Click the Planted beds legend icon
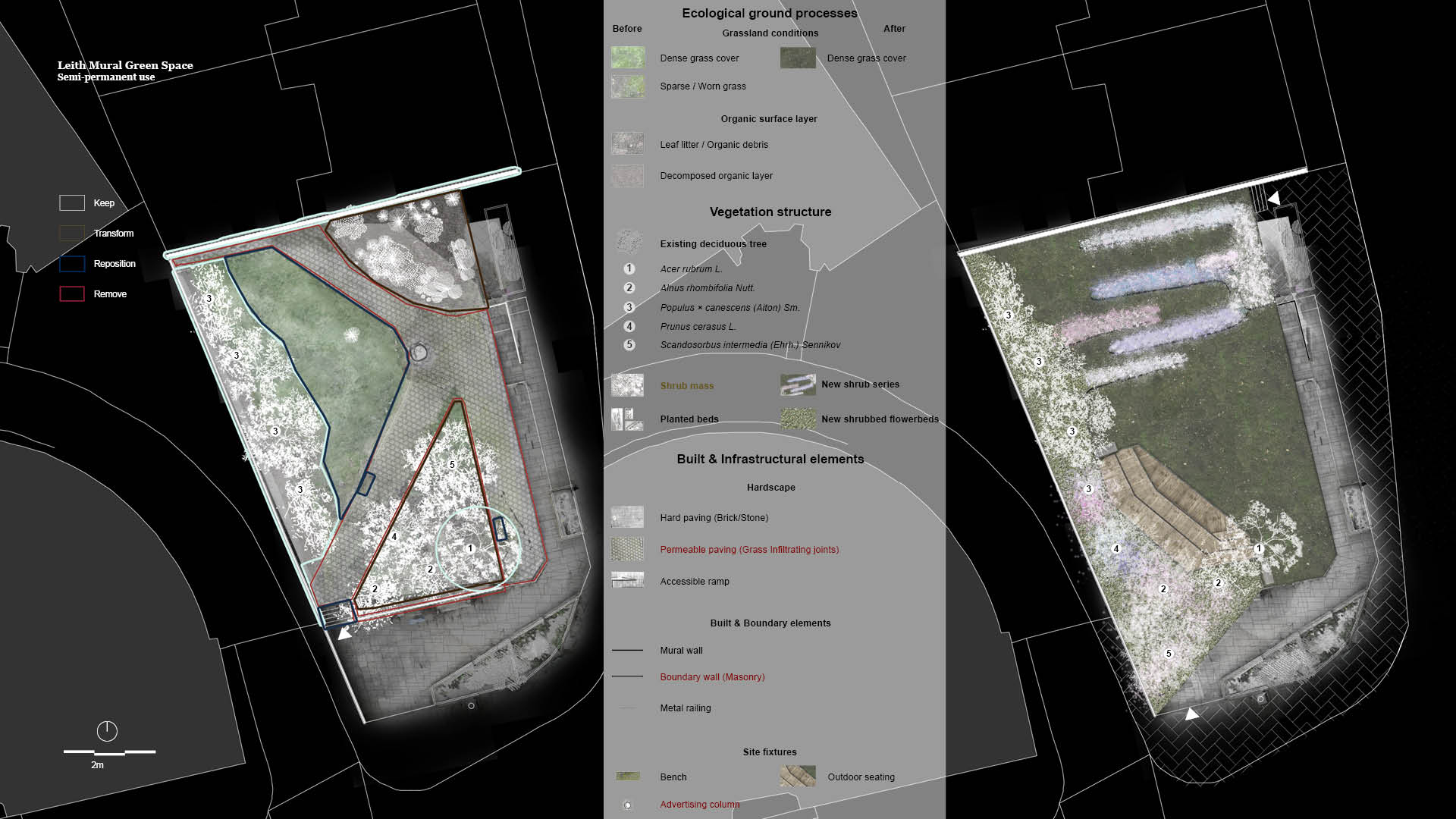Screen dimensions: 1456x819 (x=628, y=419)
